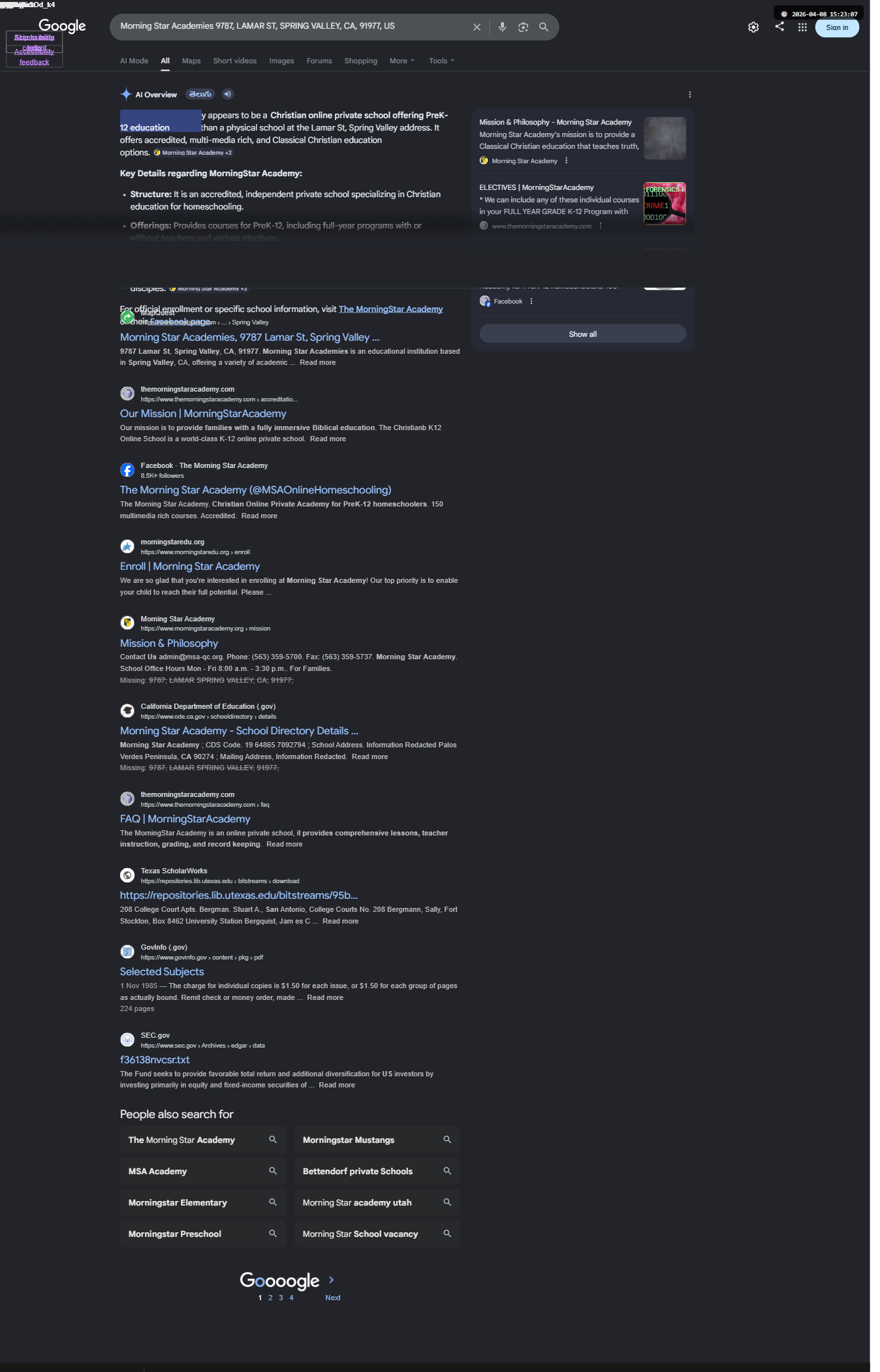Image resolution: width=880 pixels, height=1372 pixels.
Task: Switch to the Maps tab
Action: tap(191, 61)
